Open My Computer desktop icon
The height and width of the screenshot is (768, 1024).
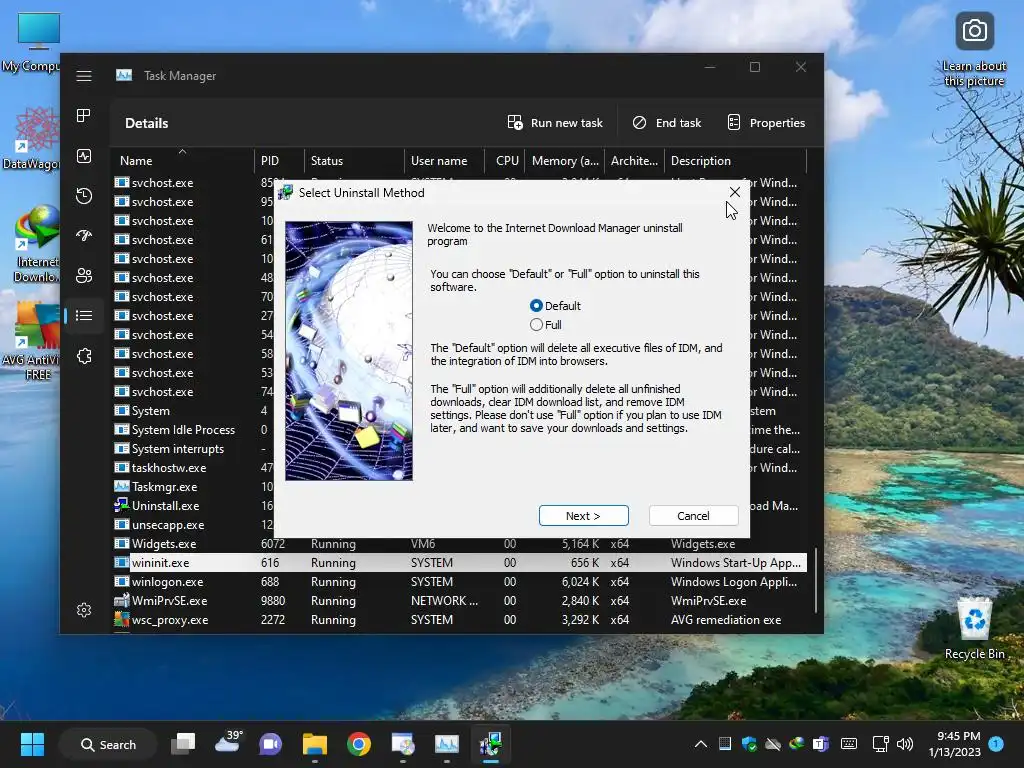coord(31,43)
